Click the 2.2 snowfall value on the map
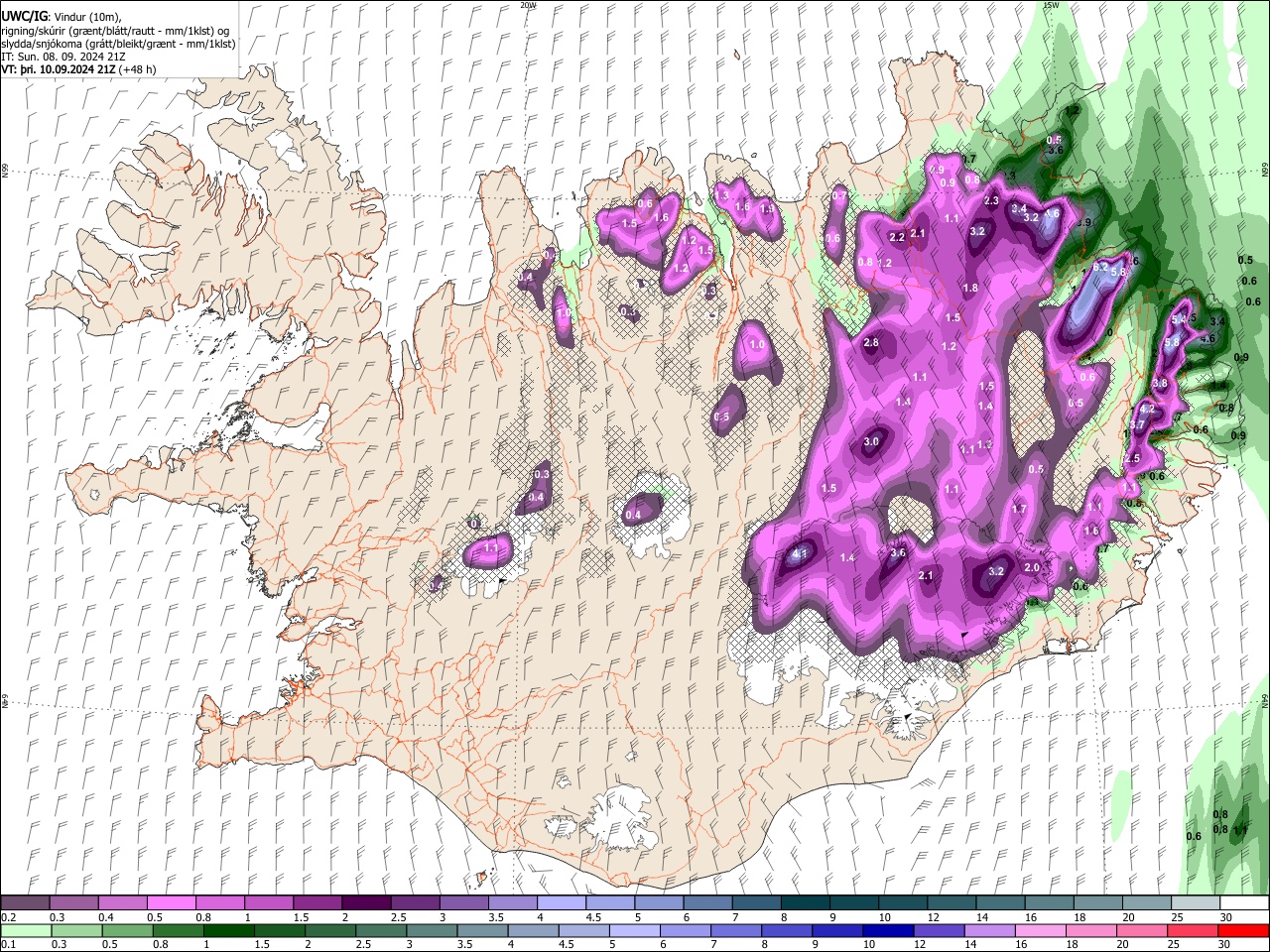Screen dimensions: 1270x952 [x=897, y=237]
